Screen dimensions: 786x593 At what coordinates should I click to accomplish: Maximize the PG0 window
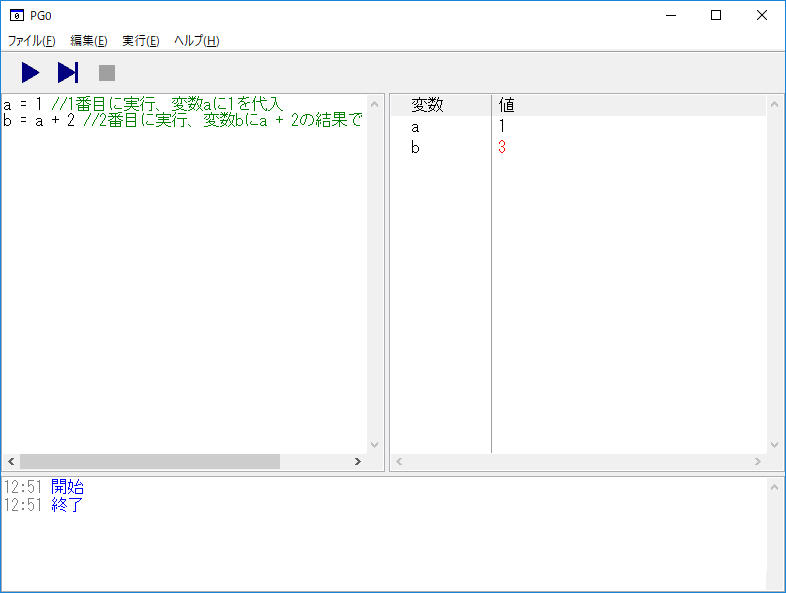point(716,16)
